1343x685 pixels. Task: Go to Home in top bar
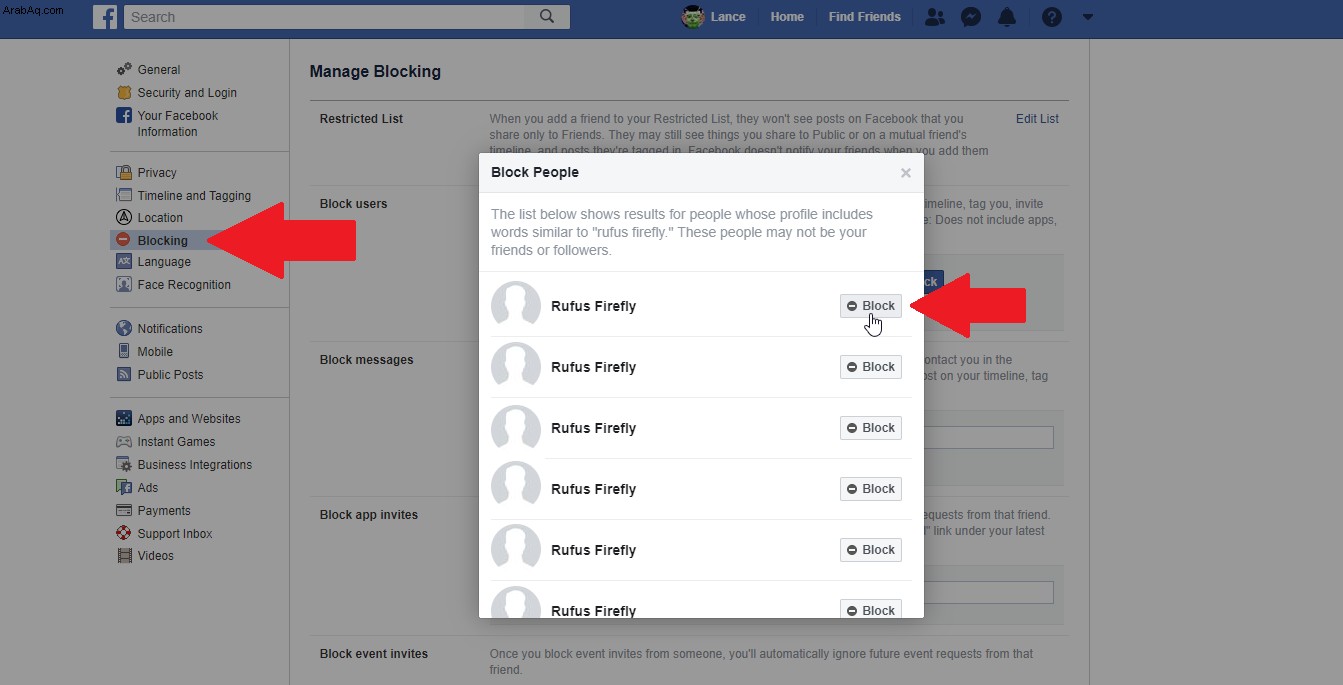tap(787, 17)
